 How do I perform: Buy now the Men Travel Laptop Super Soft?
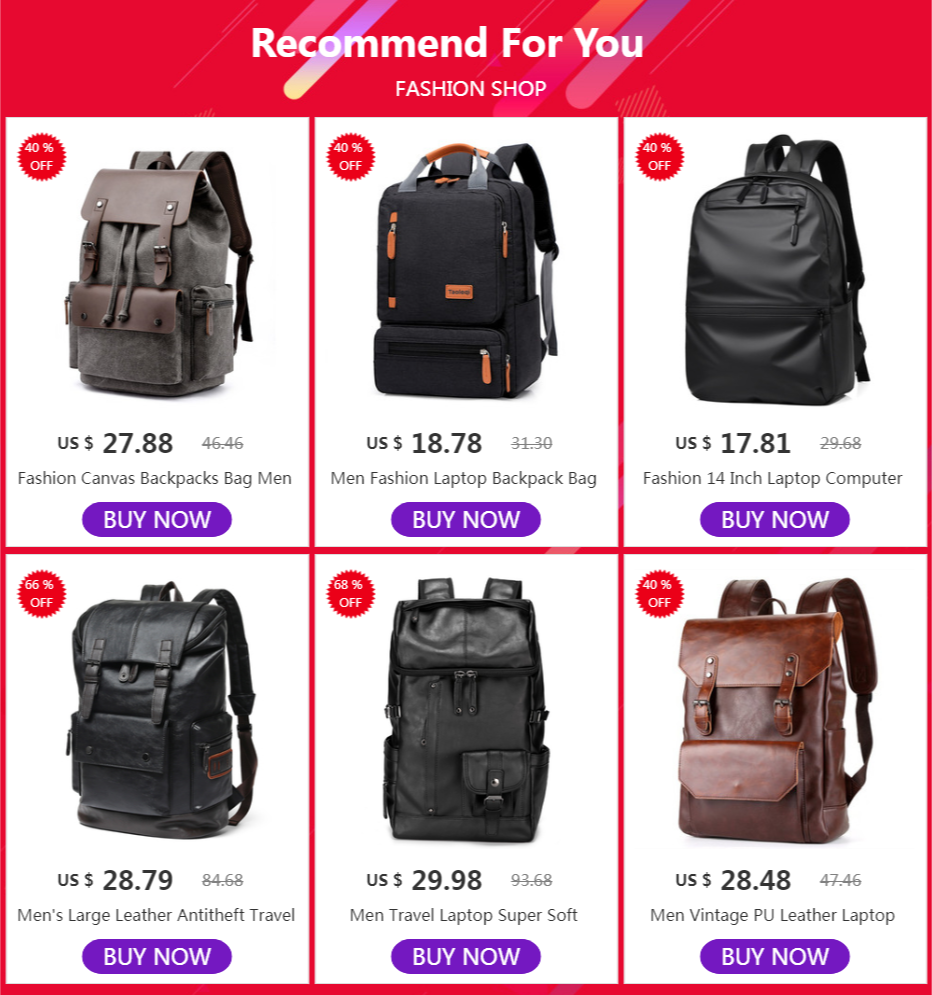pyautogui.click(x=466, y=956)
